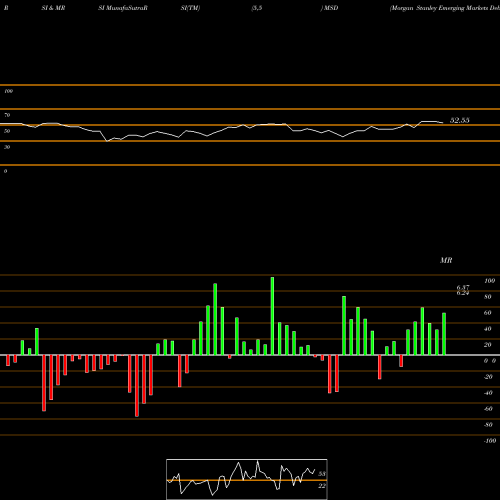Screen dimensions: 500x500
Task: Click the deepest red MR histogram bar
Action: click(x=137, y=386)
